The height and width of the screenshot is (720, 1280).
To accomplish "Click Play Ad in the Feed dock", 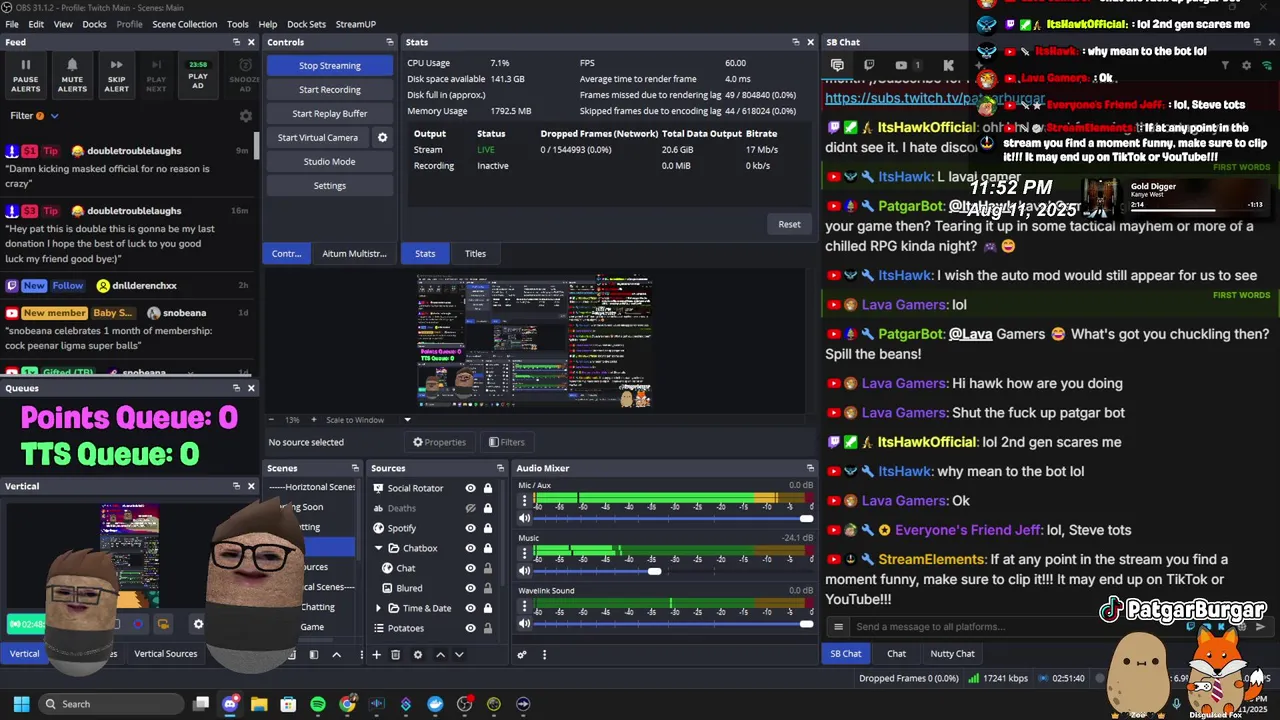I will click(198, 75).
